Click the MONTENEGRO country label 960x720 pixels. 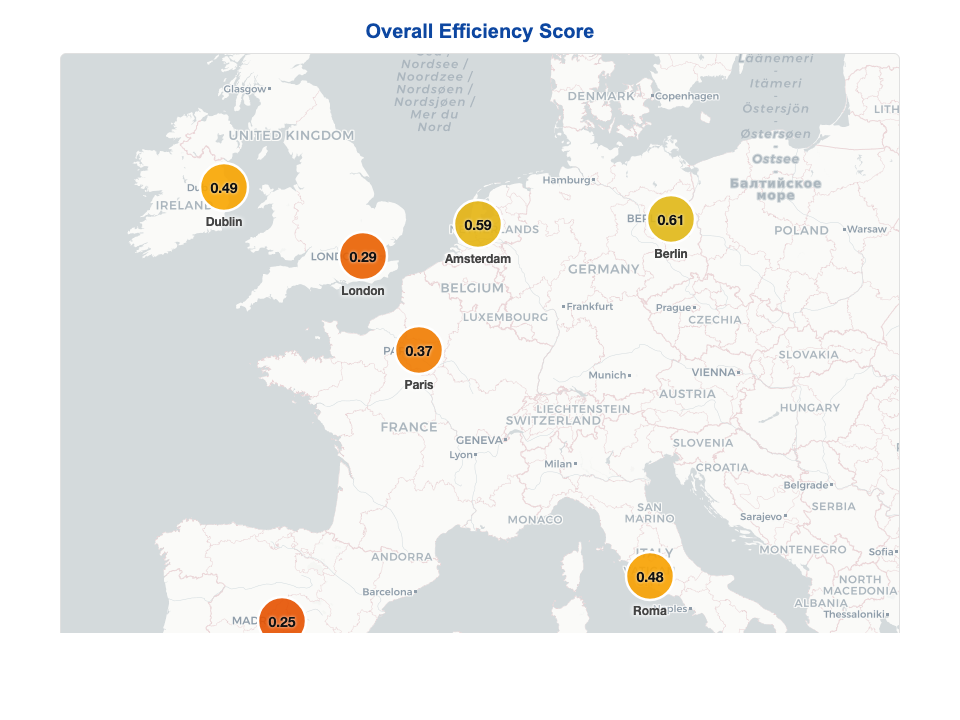[803, 550]
